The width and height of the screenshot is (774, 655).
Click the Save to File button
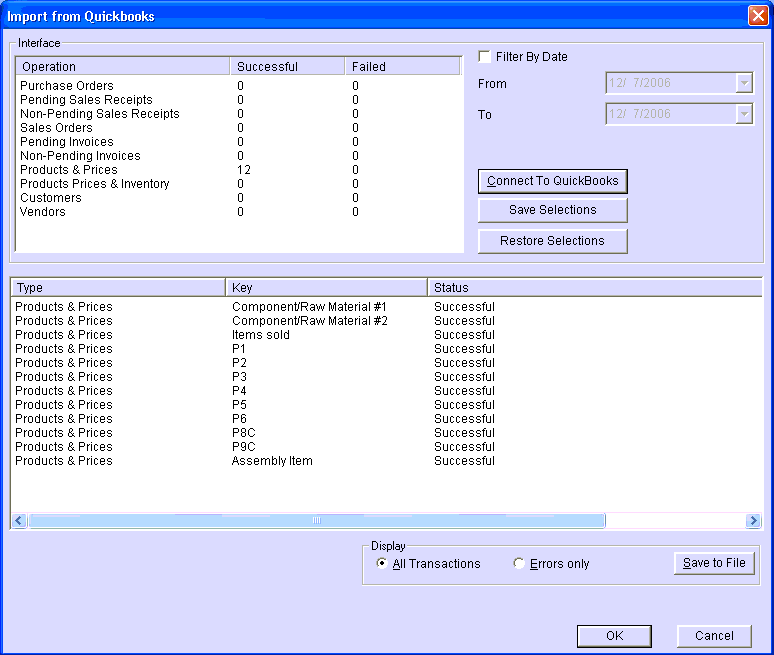(x=714, y=563)
